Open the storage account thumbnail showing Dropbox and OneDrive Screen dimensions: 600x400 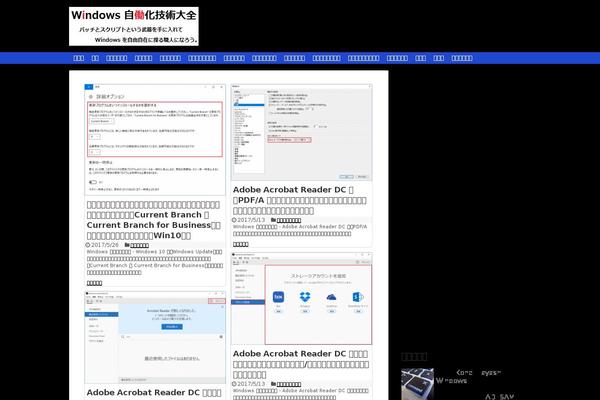(x=302, y=299)
